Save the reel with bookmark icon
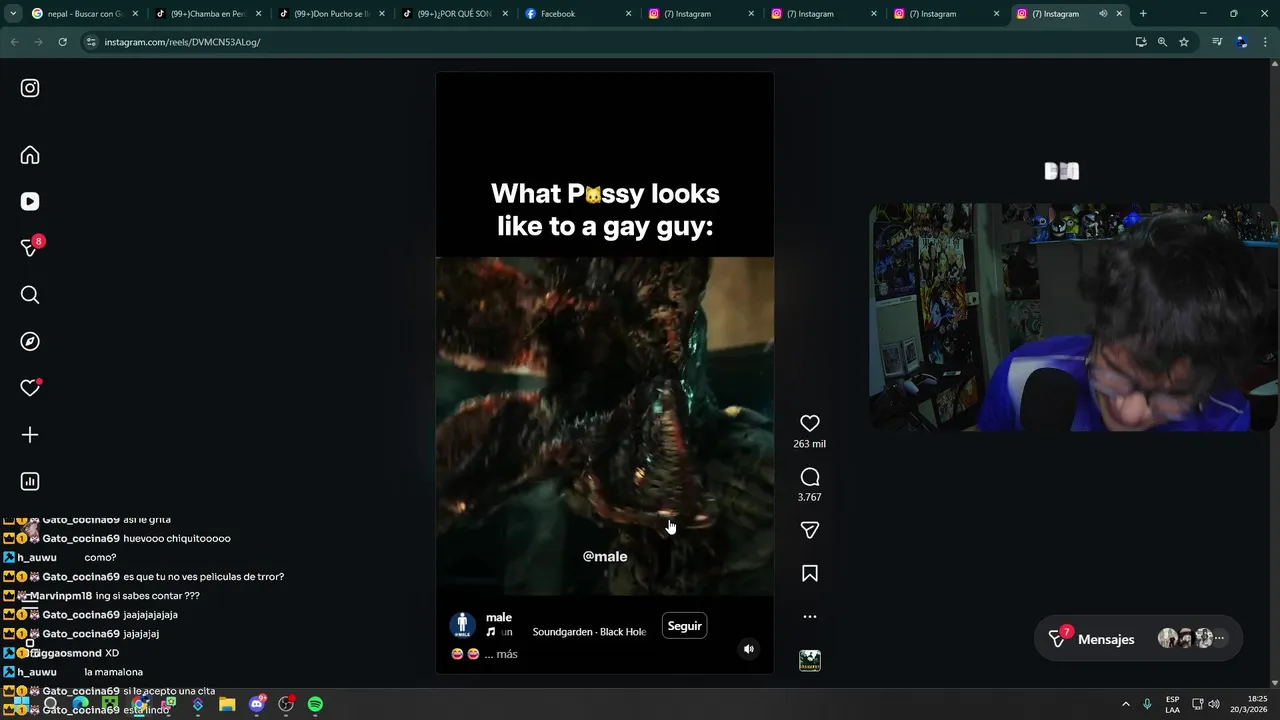 [810, 573]
